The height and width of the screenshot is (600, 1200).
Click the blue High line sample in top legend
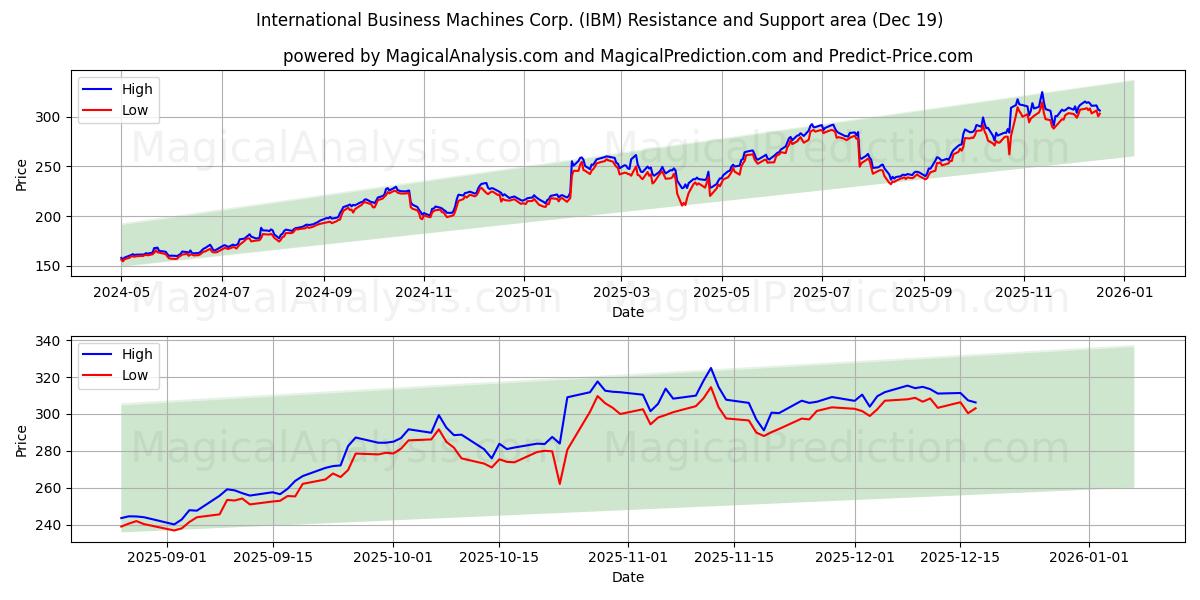pyautogui.click(x=98, y=89)
